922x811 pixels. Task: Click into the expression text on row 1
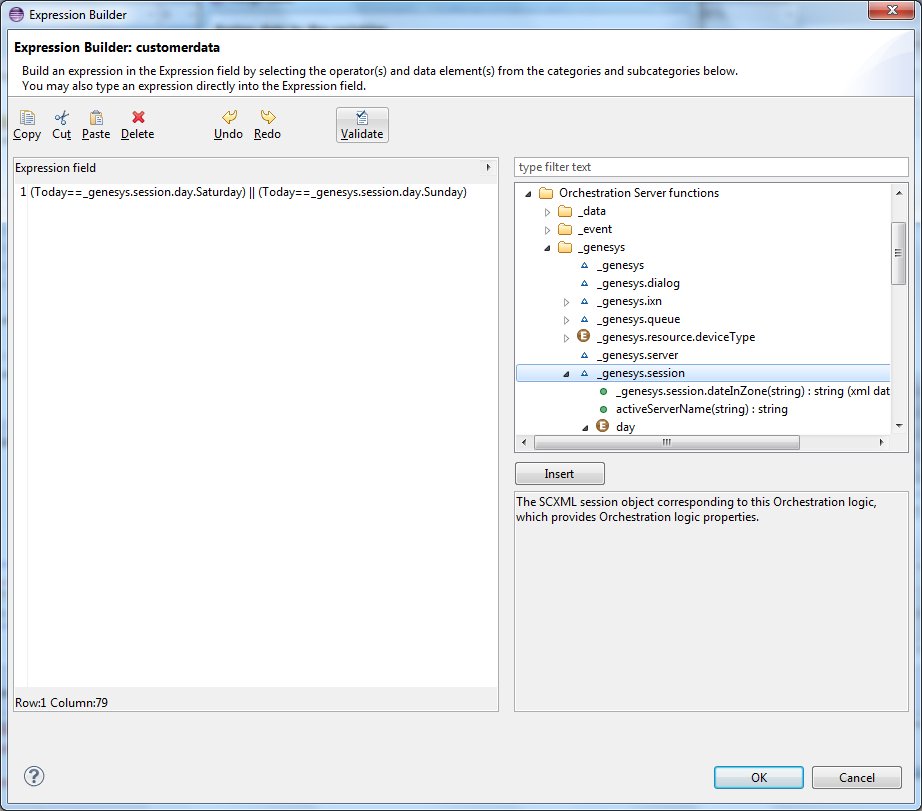tap(248, 192)
